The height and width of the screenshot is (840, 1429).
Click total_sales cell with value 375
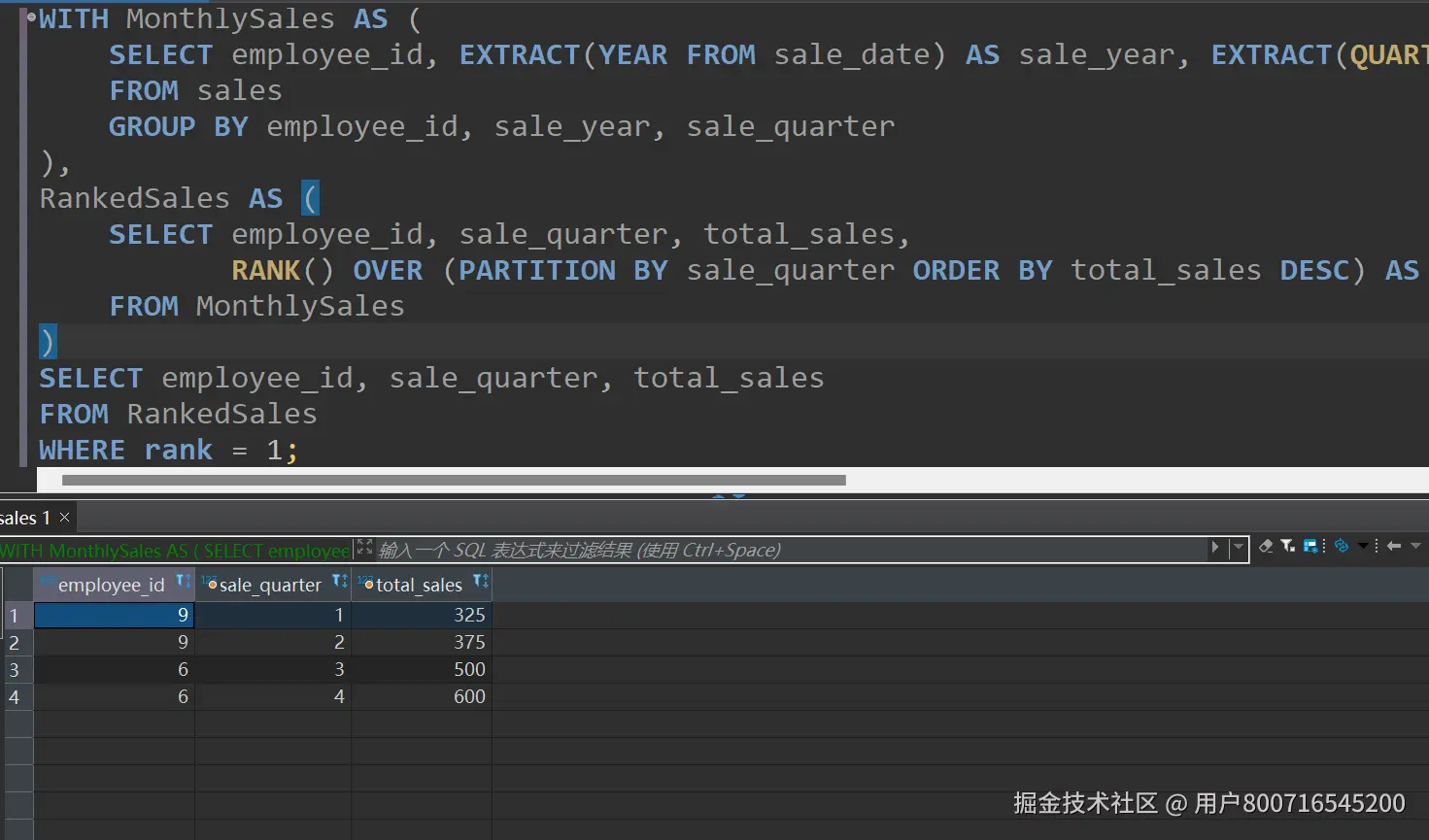click(x=422, y=643)
